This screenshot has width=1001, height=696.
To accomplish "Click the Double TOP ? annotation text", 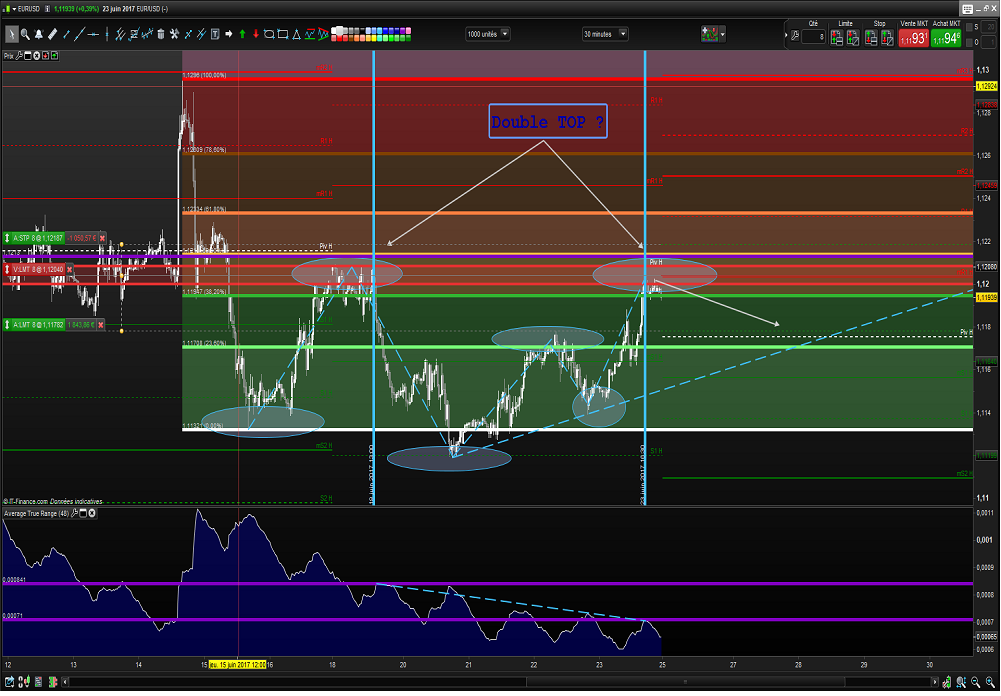I will pyautogui.click(x=548, y=121).
